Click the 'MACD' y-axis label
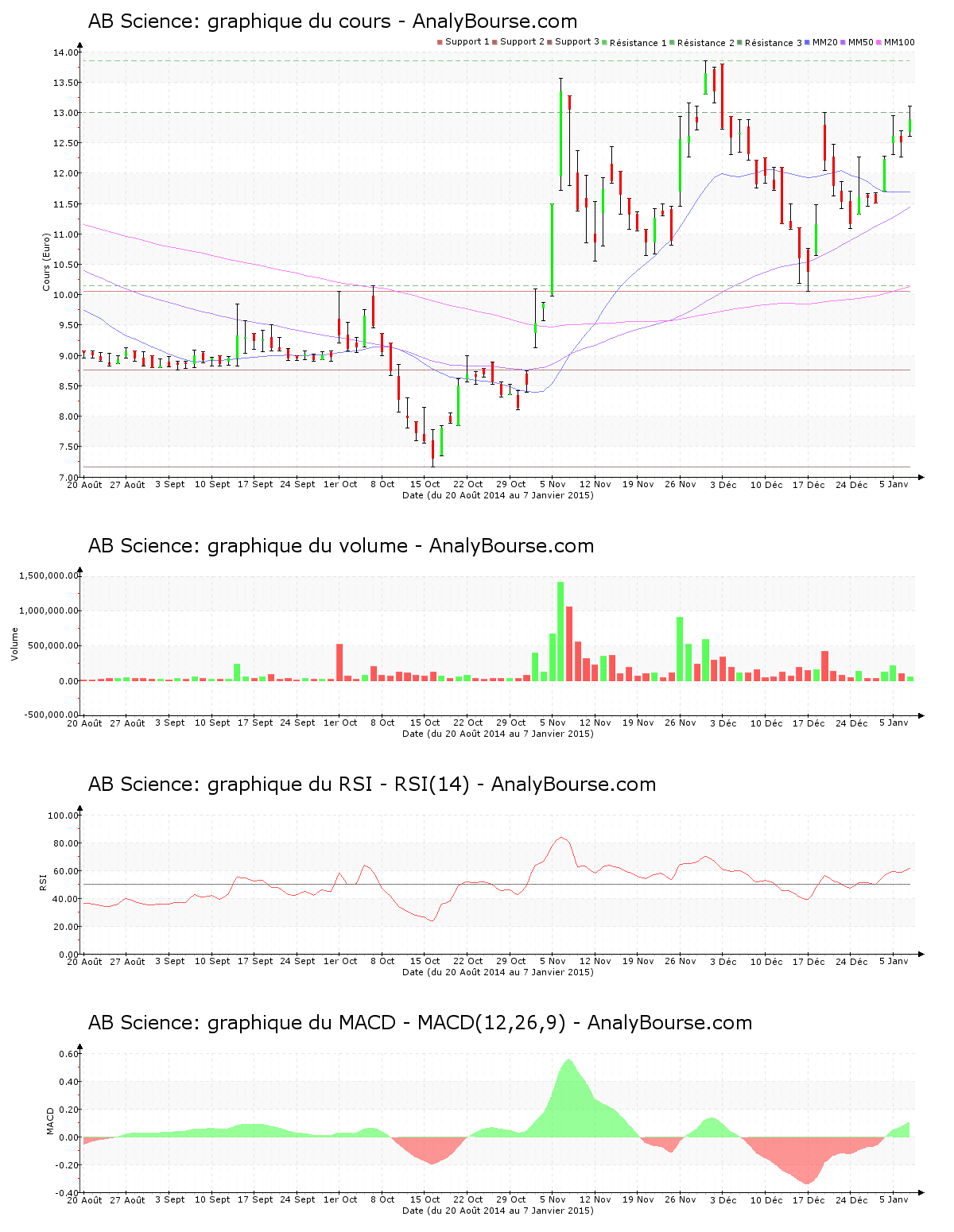 click(51, 1121)
